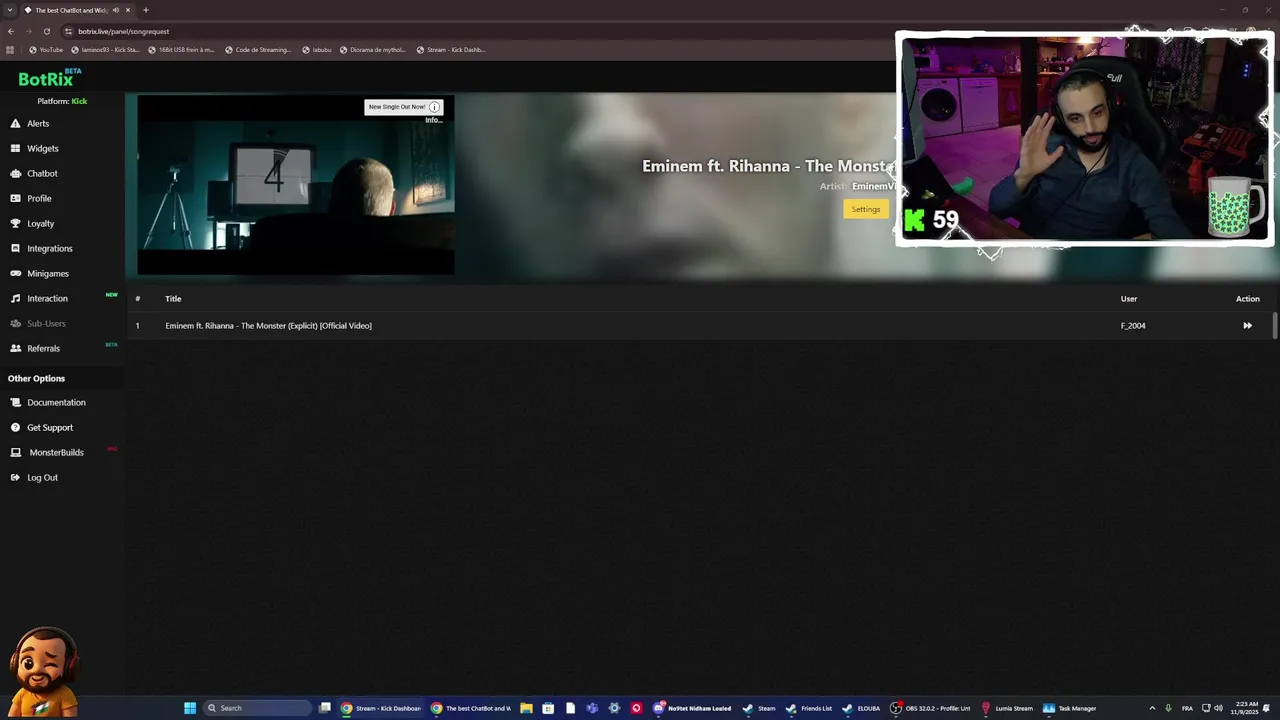Image resolution: width=1280 pixels, height=720 pixels.
Task: Click the Action column header
Action: coord(1247,299)
